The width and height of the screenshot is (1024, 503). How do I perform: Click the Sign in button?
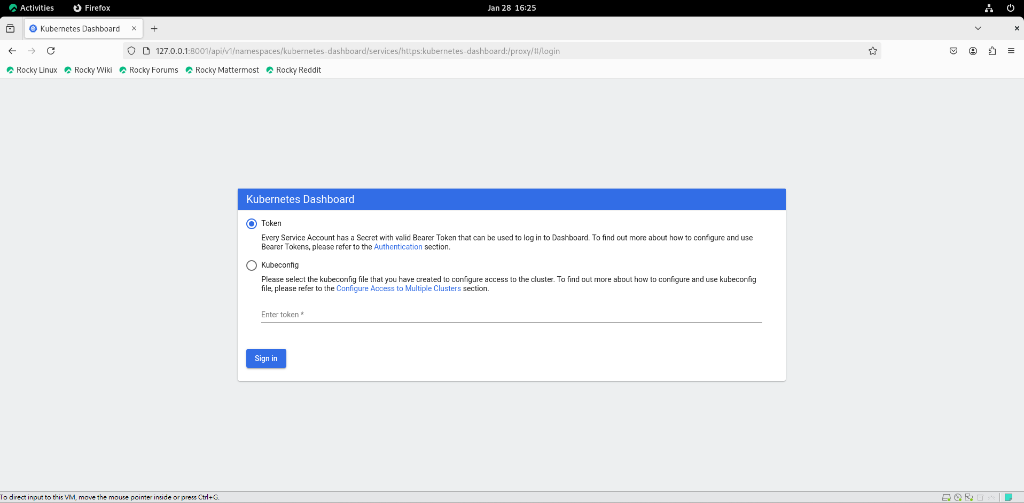tap(266, 359)
